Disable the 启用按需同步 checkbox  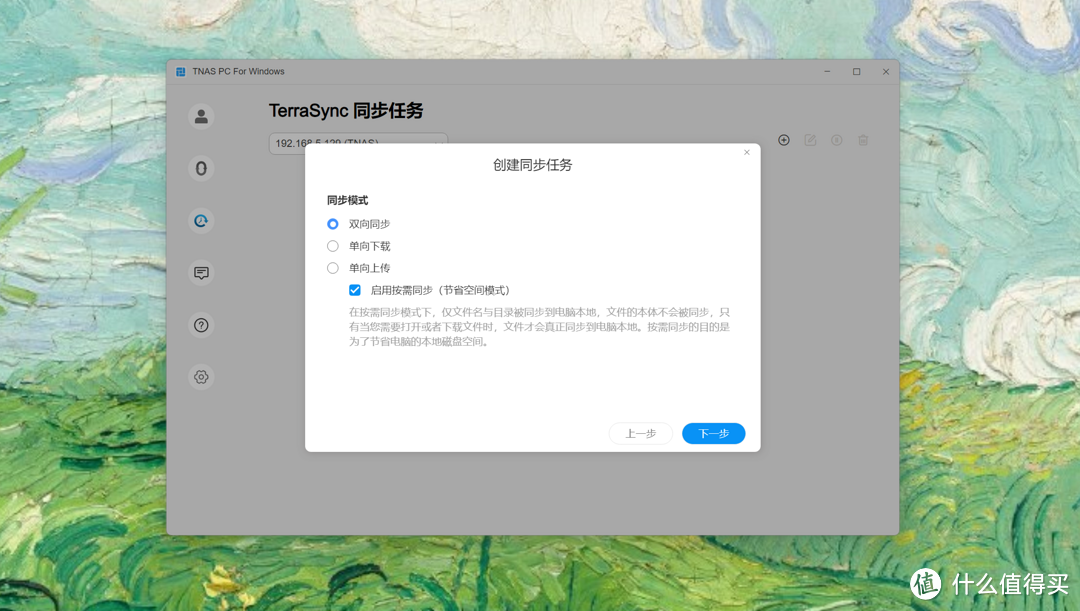click(x=355, y=289)
